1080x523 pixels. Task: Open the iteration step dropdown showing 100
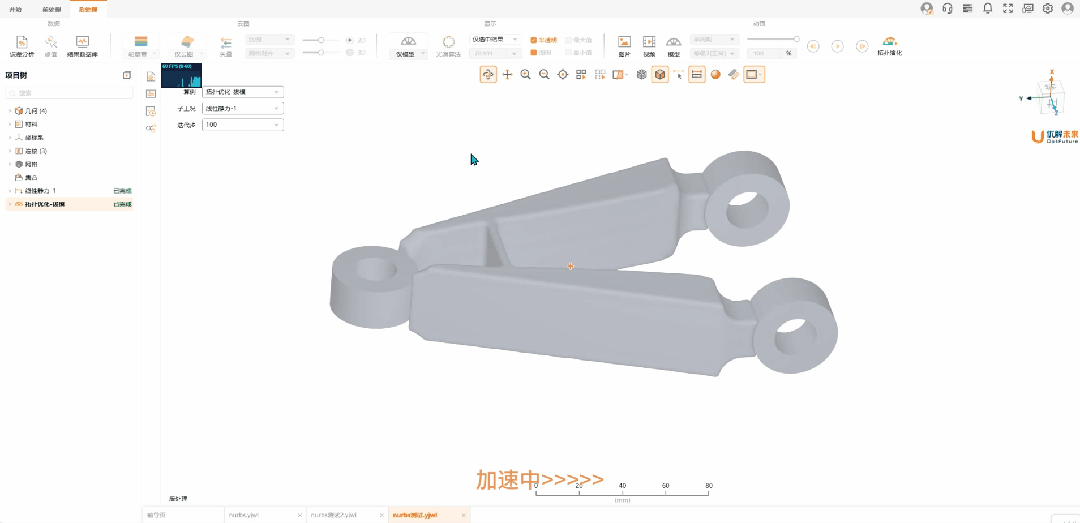[x=242, y=125]
